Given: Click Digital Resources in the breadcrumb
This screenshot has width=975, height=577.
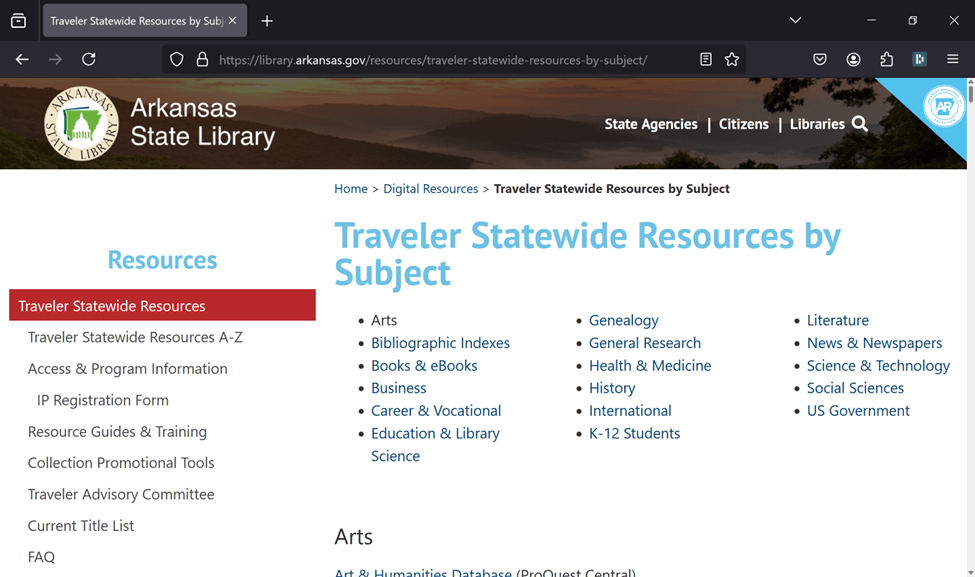Looking at the screenshot, I should (430, 188).
